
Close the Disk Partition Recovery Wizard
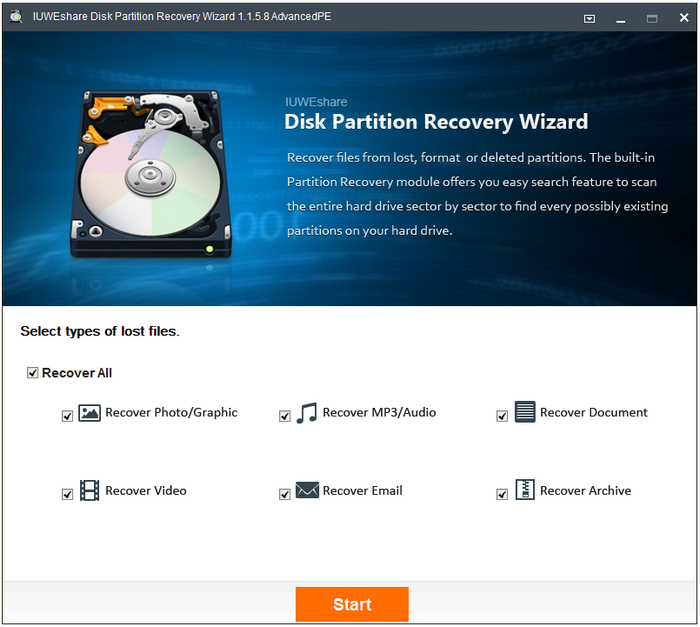click(x=680, y=18)
